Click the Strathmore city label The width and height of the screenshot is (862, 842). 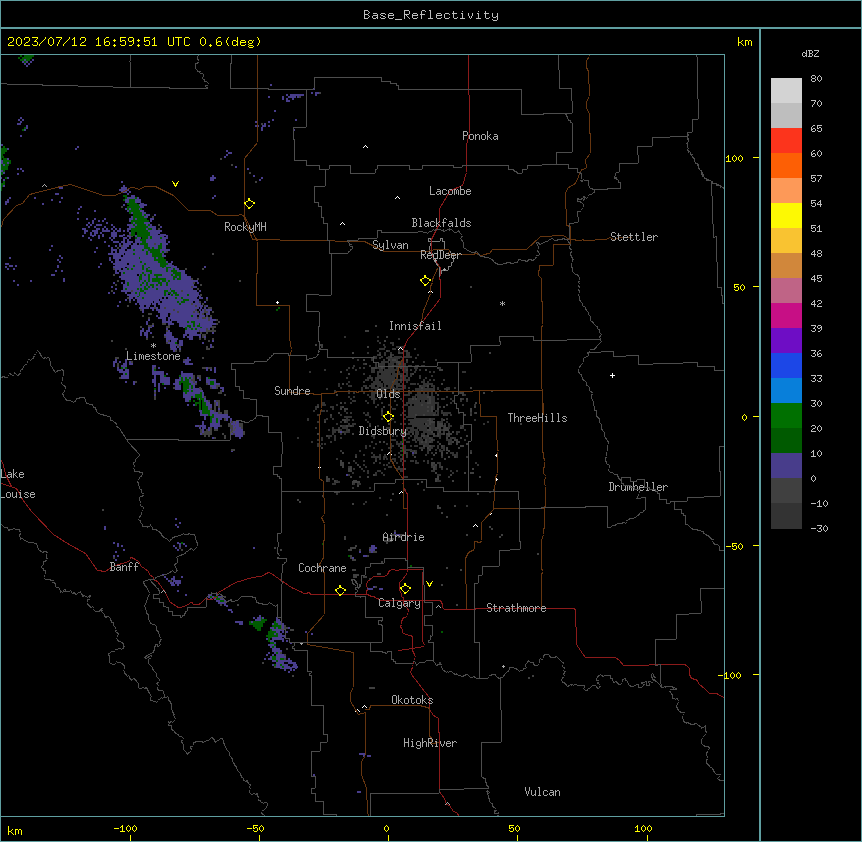[x=516, y=608]
